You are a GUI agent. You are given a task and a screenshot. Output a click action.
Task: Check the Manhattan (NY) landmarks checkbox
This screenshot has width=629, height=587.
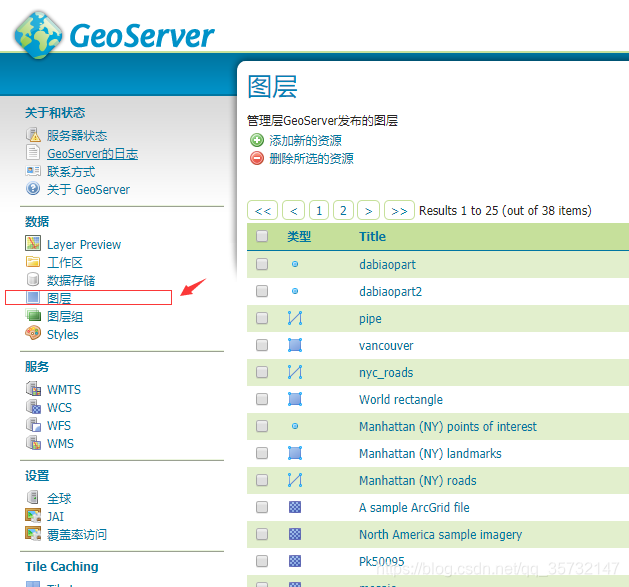[x=262, y=453]
